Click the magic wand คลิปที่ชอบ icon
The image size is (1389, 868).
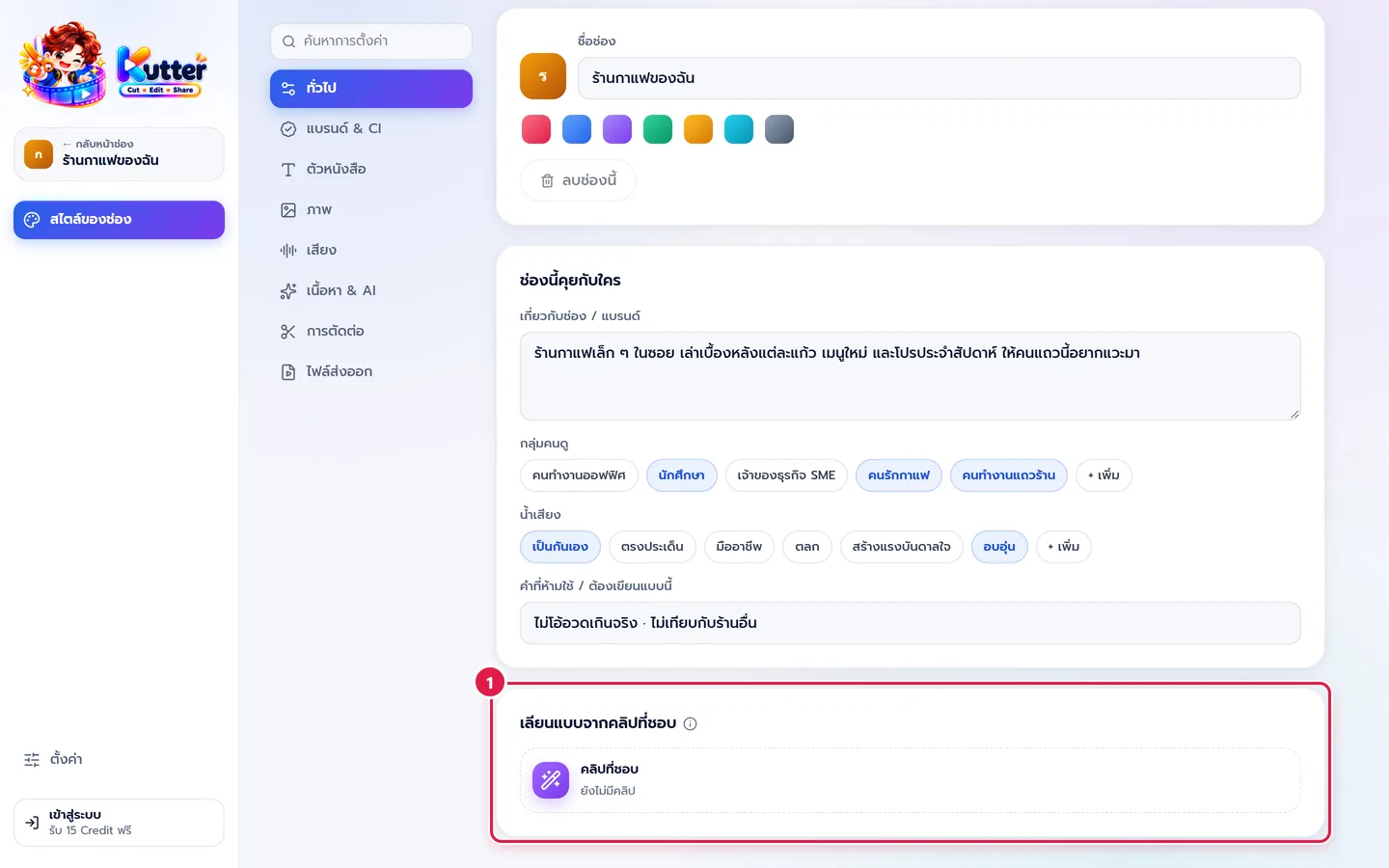pos(551,780)
